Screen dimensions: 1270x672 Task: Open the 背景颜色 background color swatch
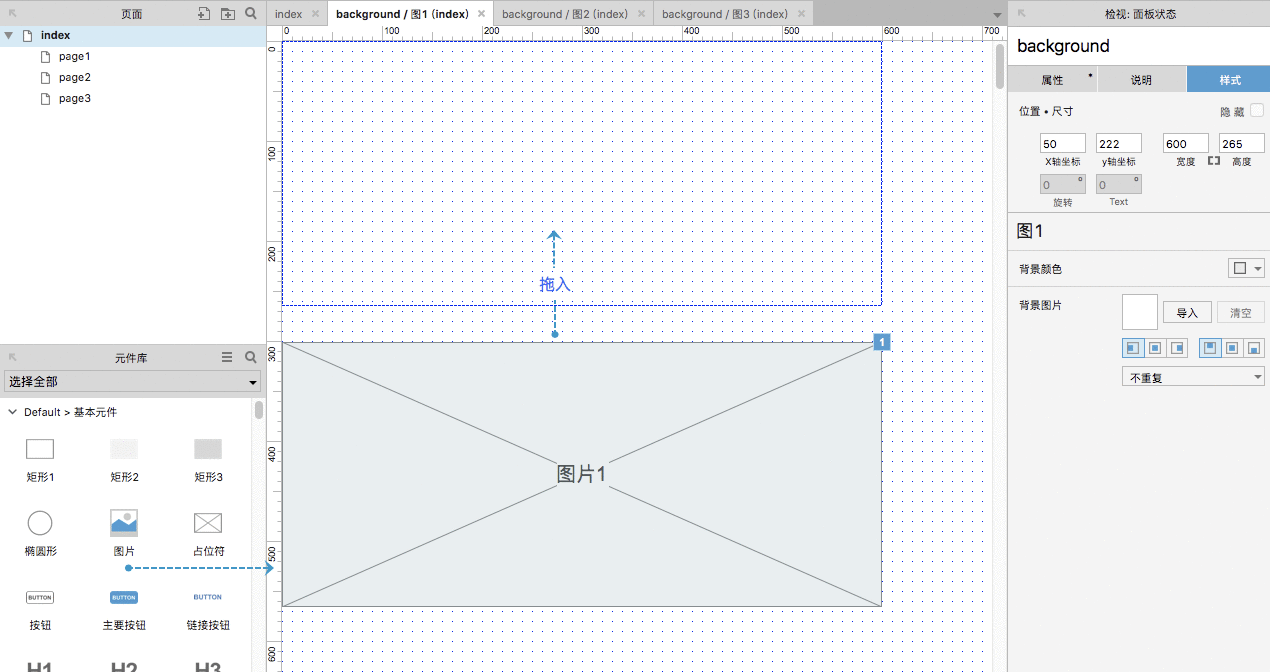[x=1246, y=268]
